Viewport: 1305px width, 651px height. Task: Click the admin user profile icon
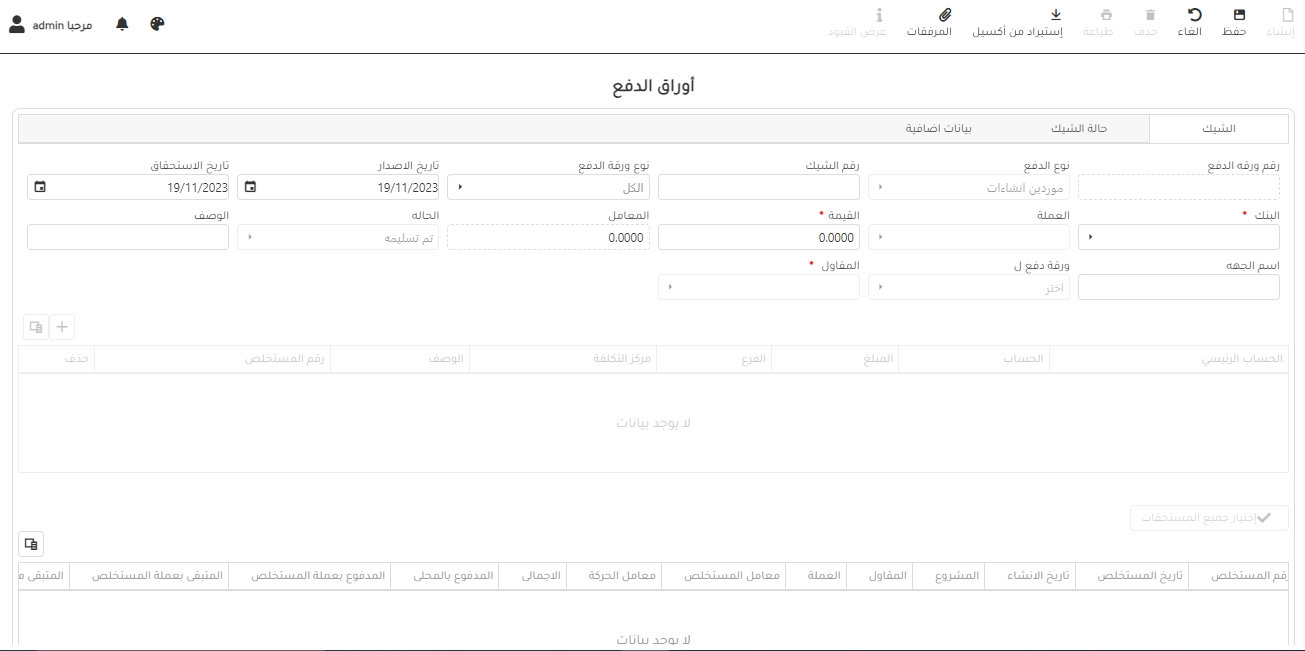pos(17,24)
